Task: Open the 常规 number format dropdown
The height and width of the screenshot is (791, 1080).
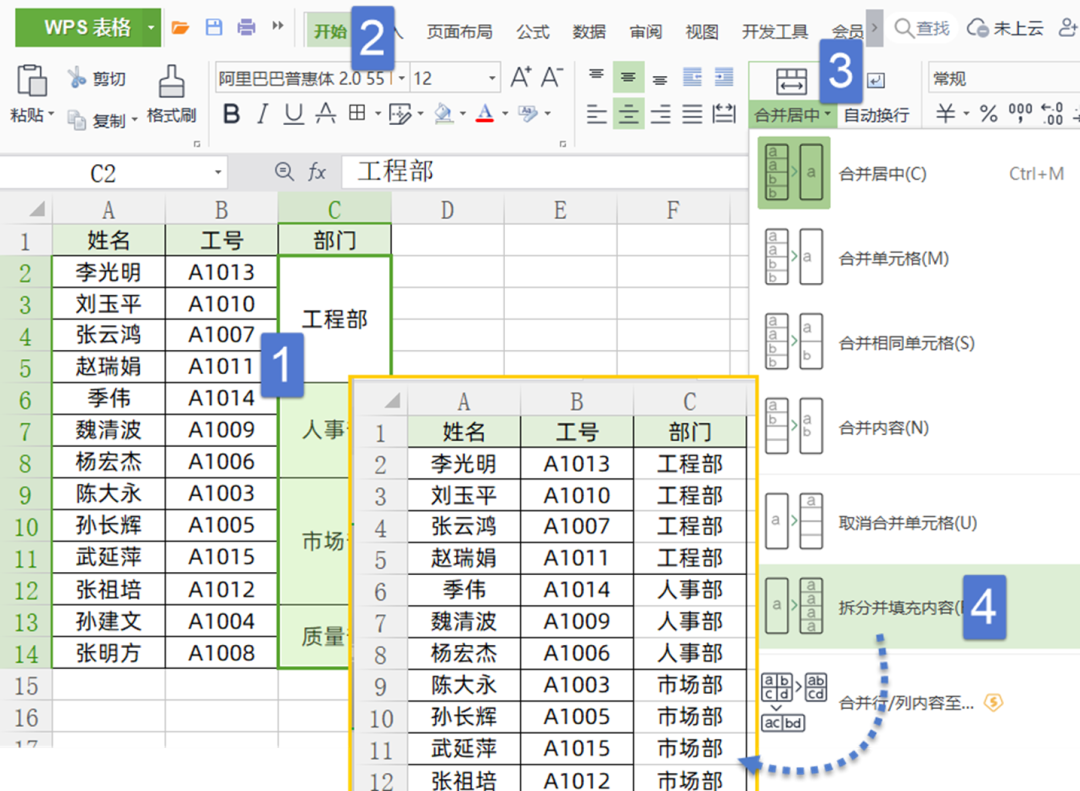Action: click(1004, 79)
